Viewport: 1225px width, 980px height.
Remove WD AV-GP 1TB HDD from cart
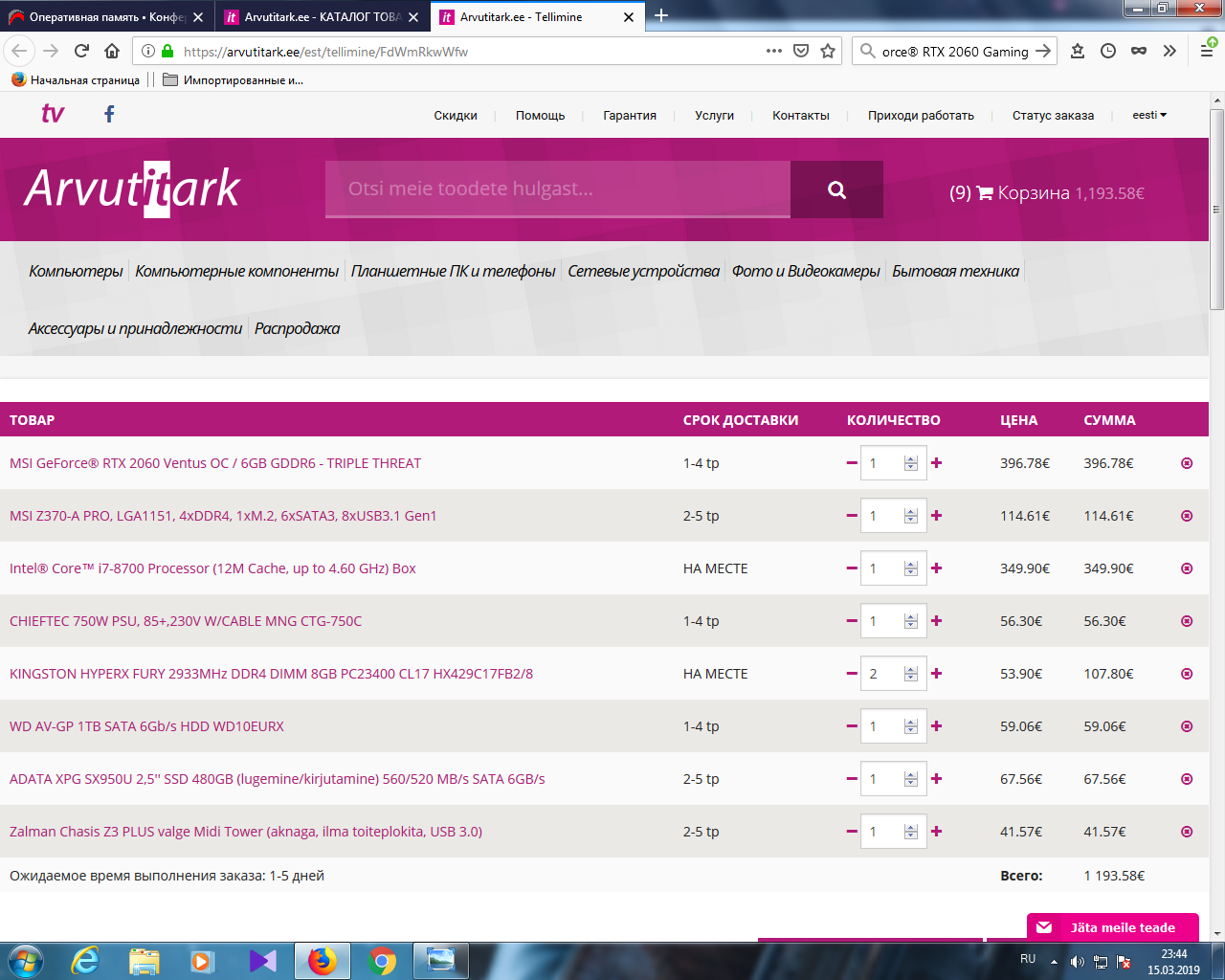(x=1187, y=726)
